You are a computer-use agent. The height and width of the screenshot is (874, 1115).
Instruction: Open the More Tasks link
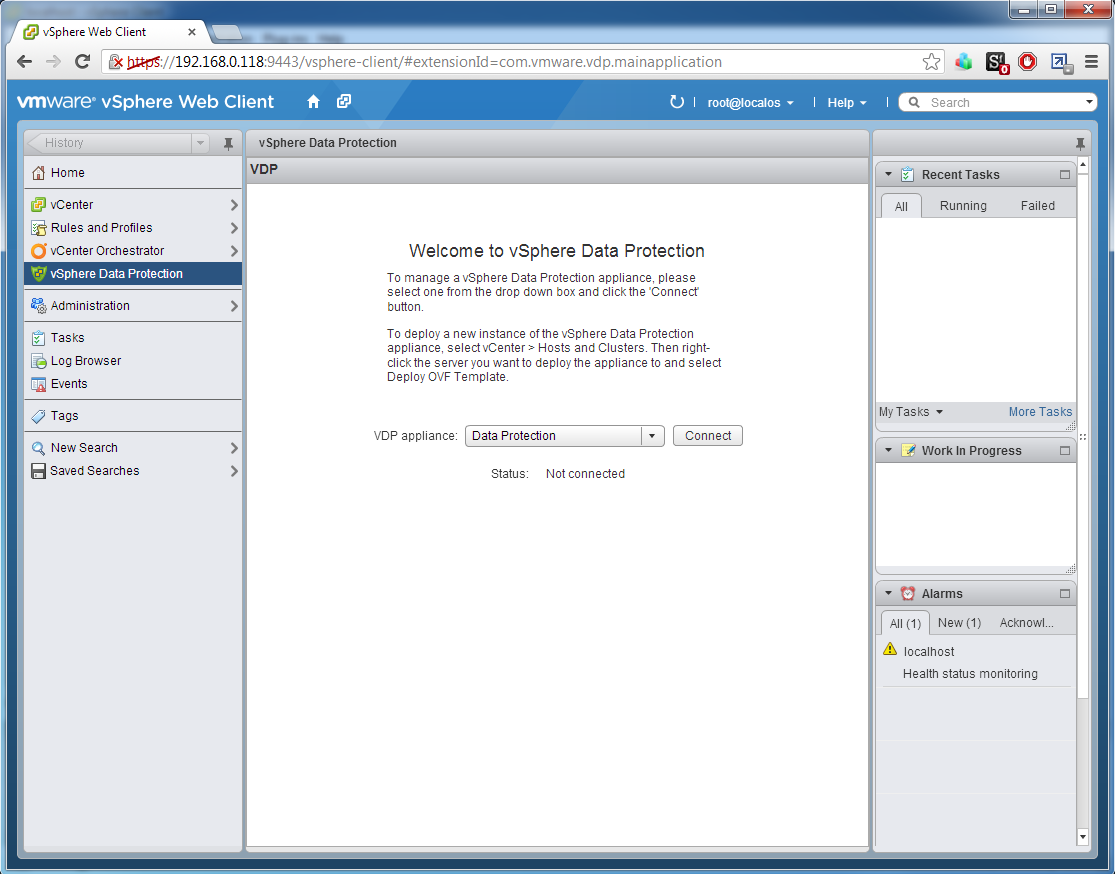[1040, 412]
